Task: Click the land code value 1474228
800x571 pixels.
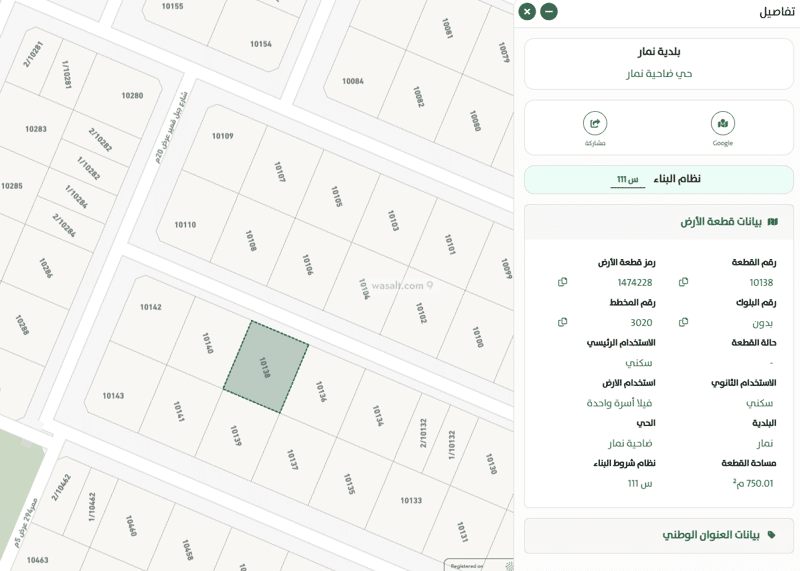Action: (x=635, y=282)
